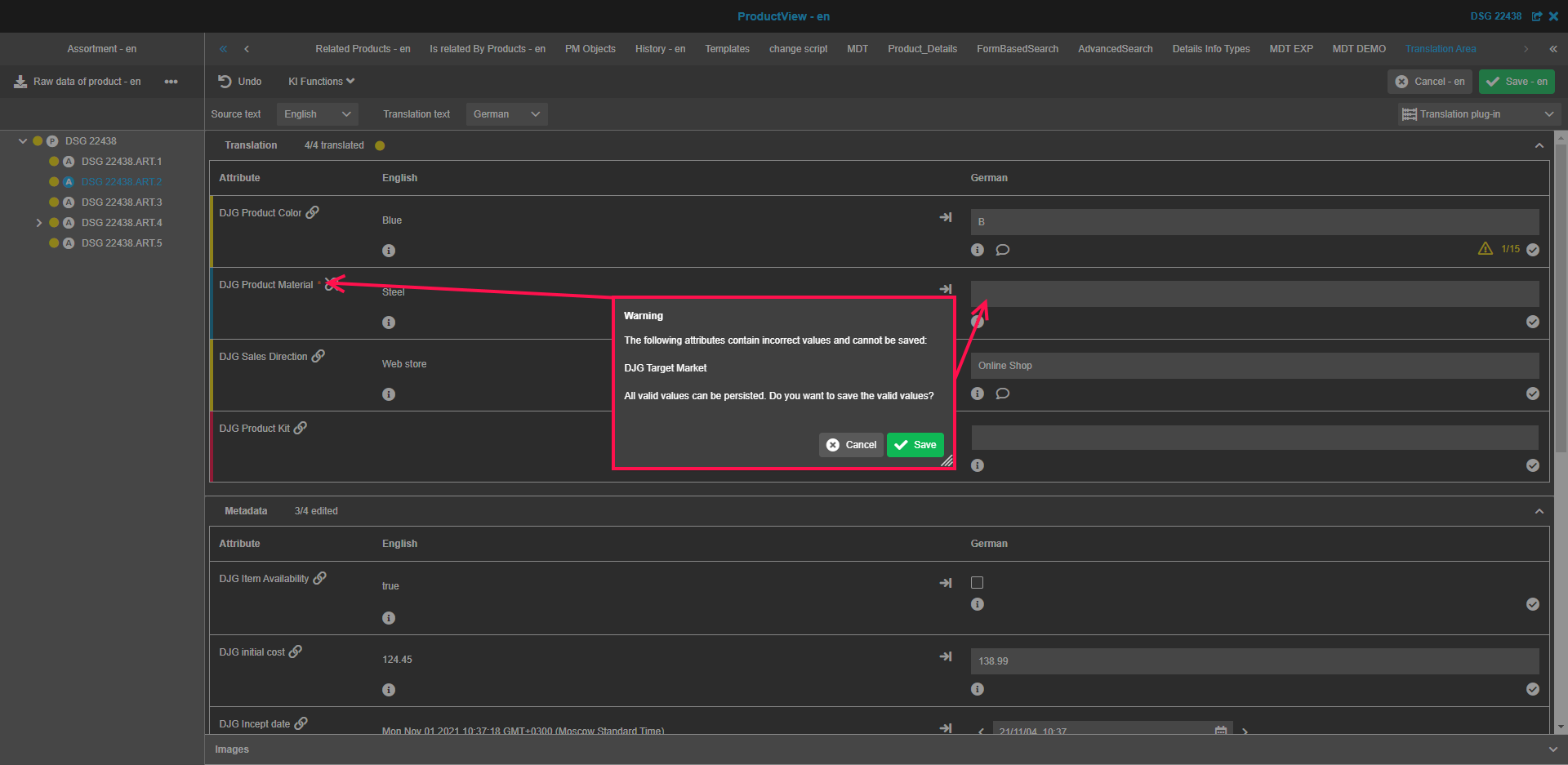Screen dimensions: 1568x765
Task: Open the Translation plug-in dropdown
Action: [x=1477, y=114]
